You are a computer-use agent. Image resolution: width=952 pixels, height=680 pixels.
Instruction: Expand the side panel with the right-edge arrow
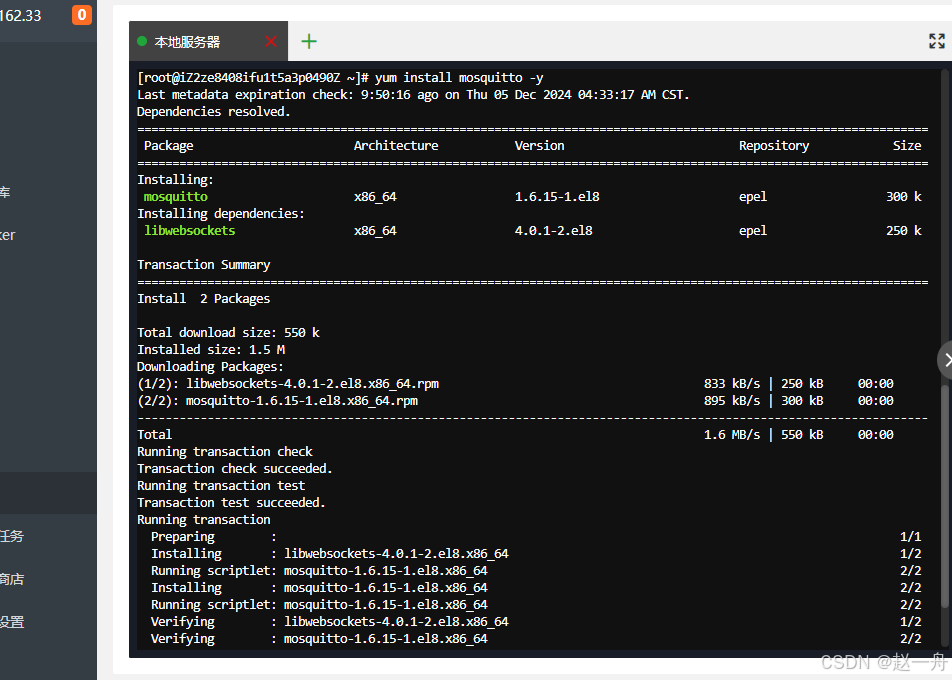tap(946, 359)
